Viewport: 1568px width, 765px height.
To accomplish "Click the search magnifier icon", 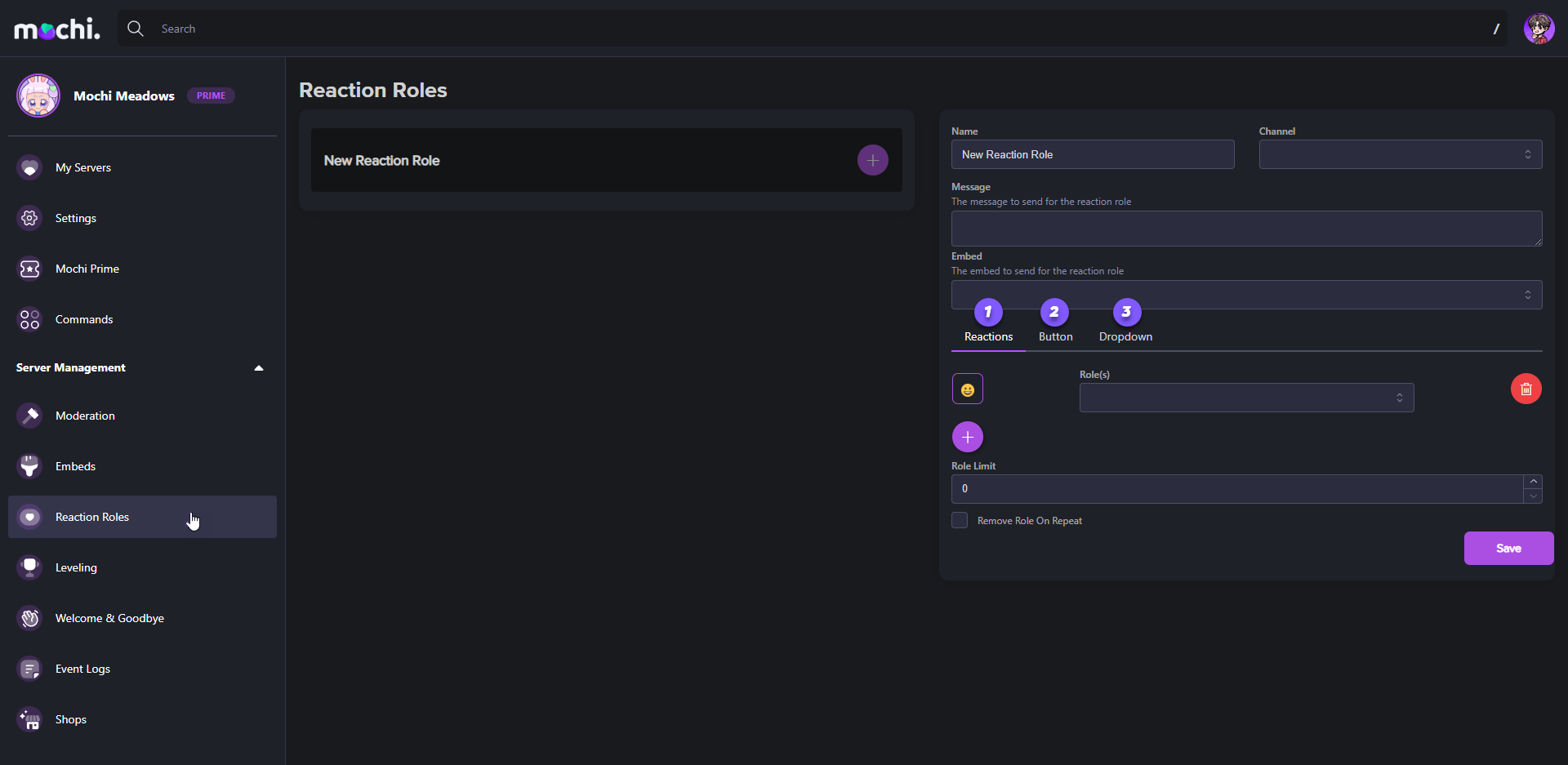I will tap(136, 29).
